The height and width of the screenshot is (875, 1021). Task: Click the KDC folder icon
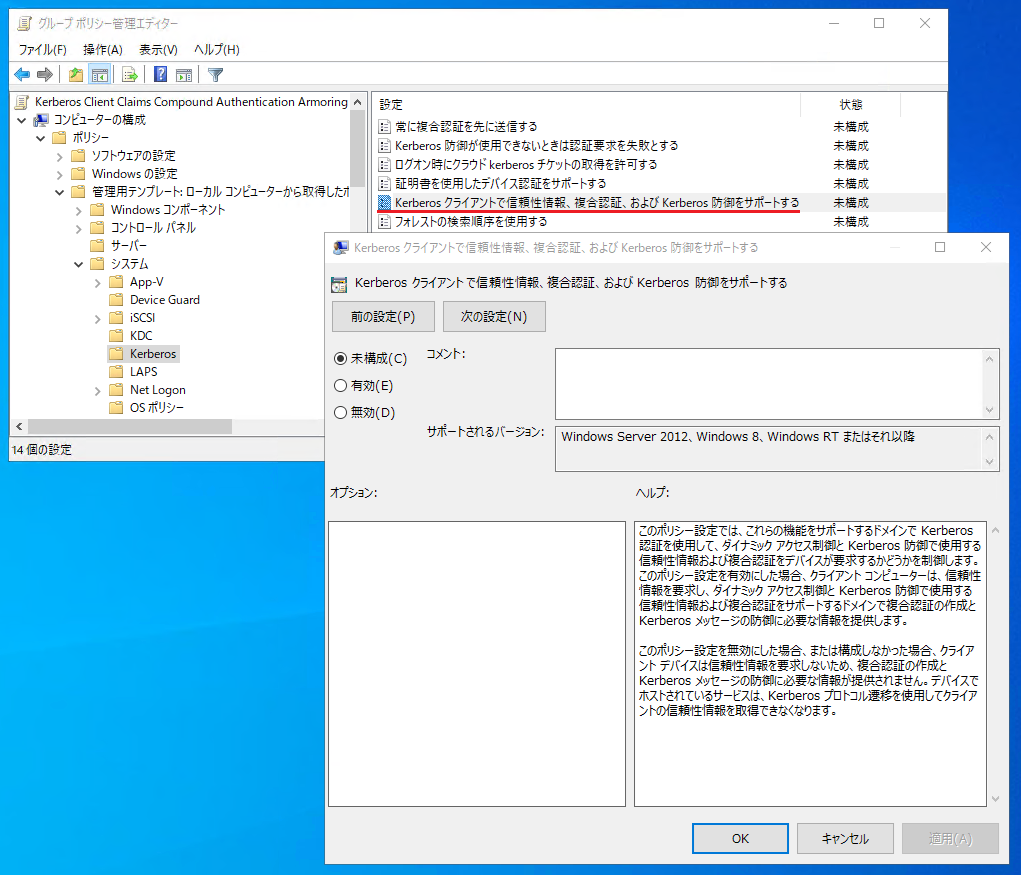click(116, 335)
